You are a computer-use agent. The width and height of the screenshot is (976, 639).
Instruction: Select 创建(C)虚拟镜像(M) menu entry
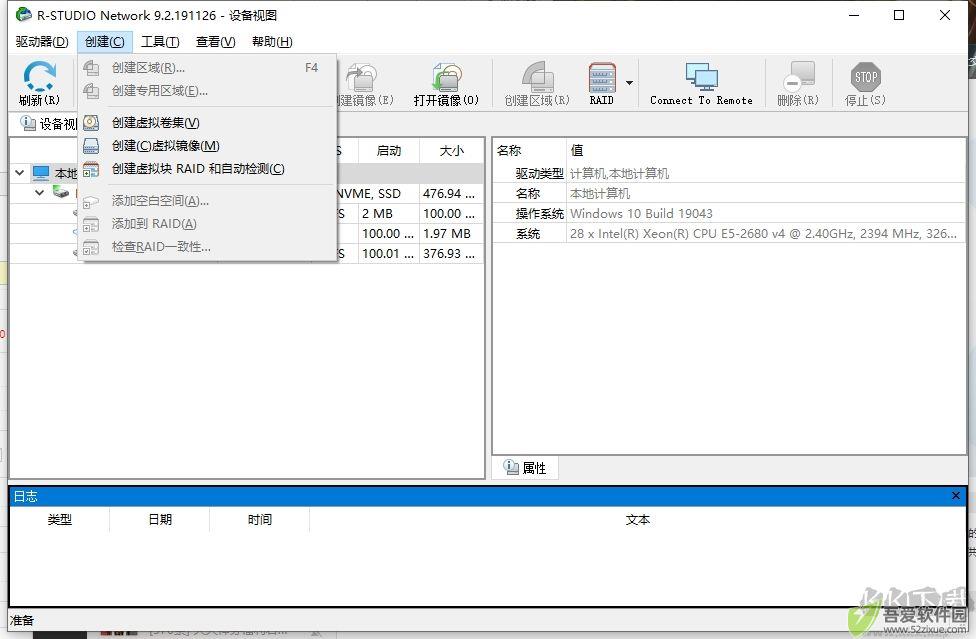click(x=207, y=146)
